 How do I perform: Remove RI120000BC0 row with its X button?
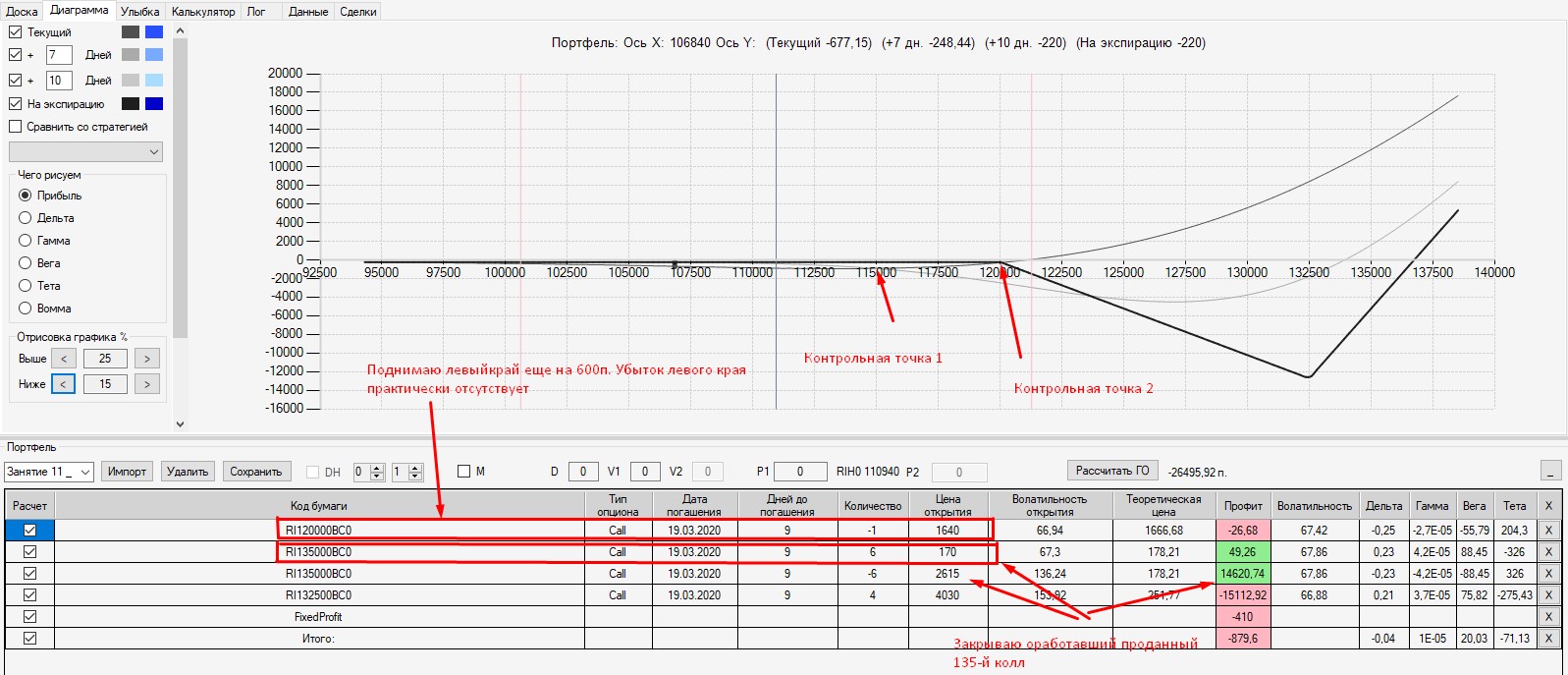click(x=1548, y=531)
